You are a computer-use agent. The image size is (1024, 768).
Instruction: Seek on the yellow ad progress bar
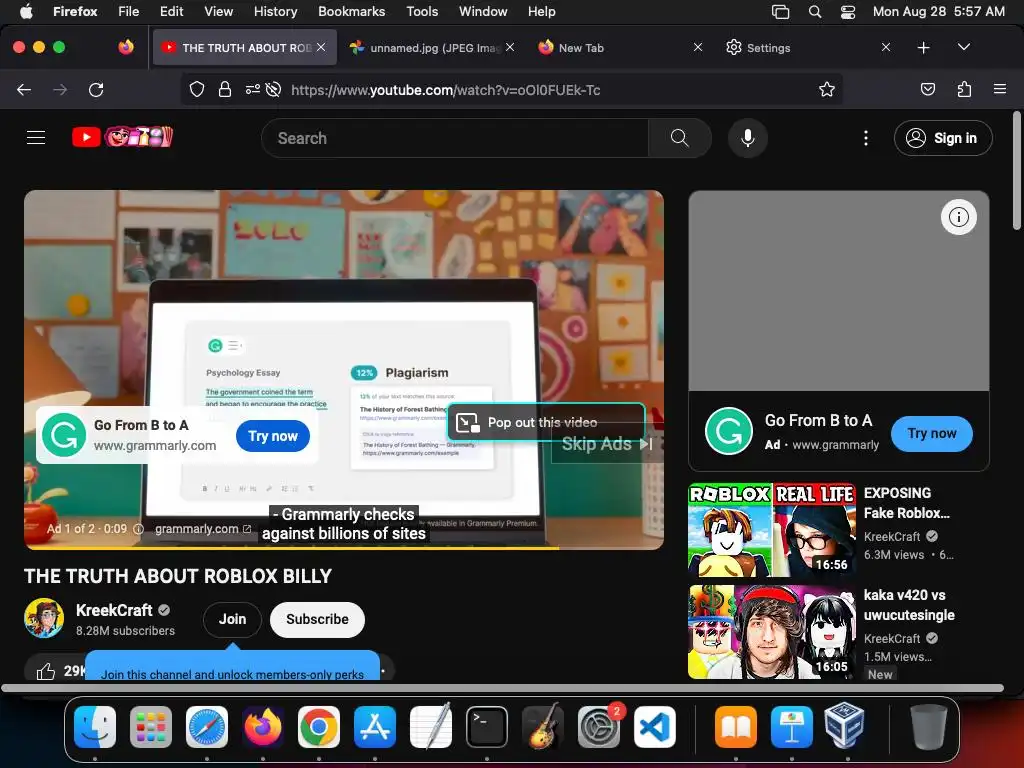coord(344,548)
